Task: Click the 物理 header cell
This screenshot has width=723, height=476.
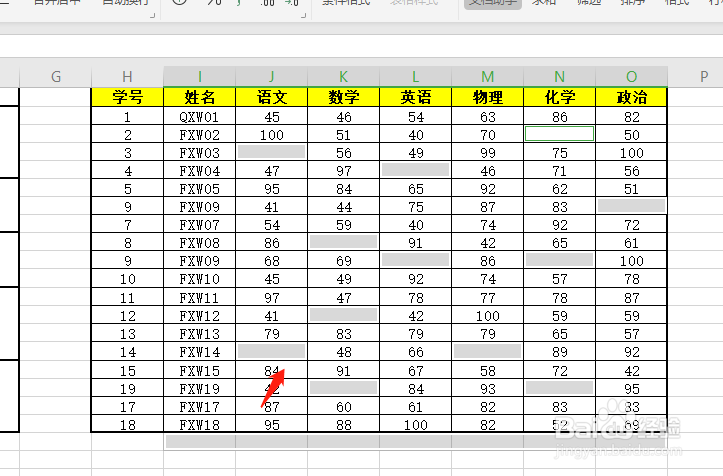Action: (x=487, y=97)
